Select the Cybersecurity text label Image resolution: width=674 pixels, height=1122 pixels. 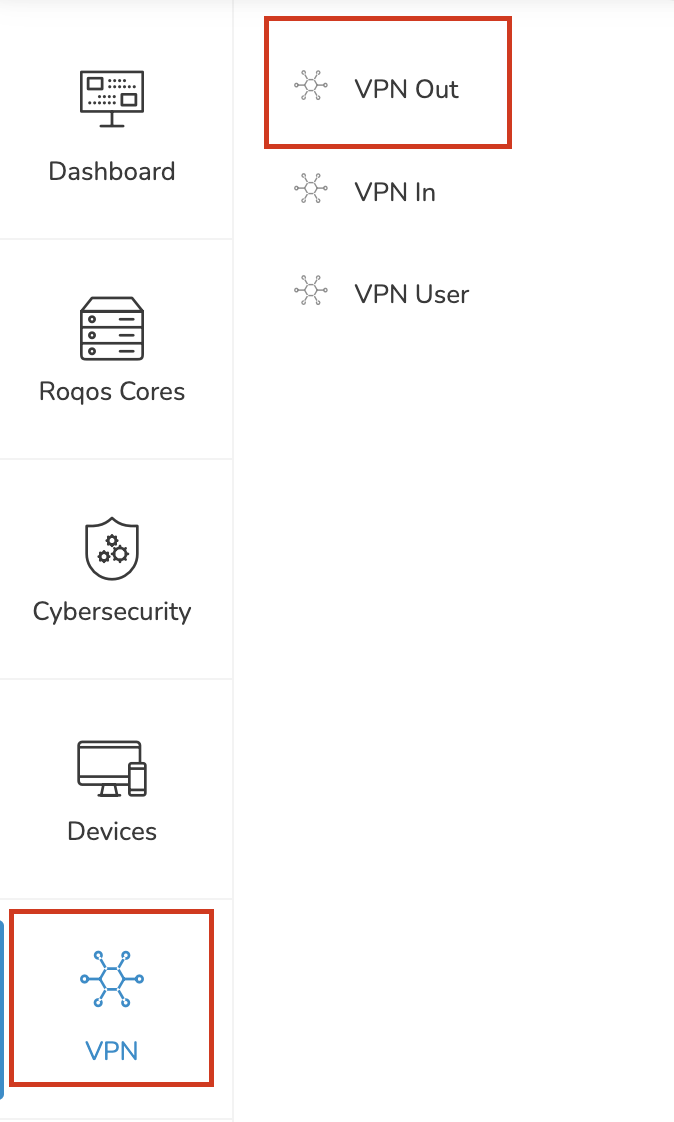pos(112,612)
